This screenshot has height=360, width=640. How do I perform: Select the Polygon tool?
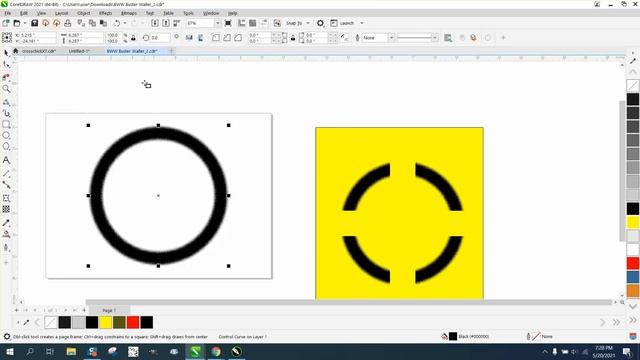[x=6, y=147]
